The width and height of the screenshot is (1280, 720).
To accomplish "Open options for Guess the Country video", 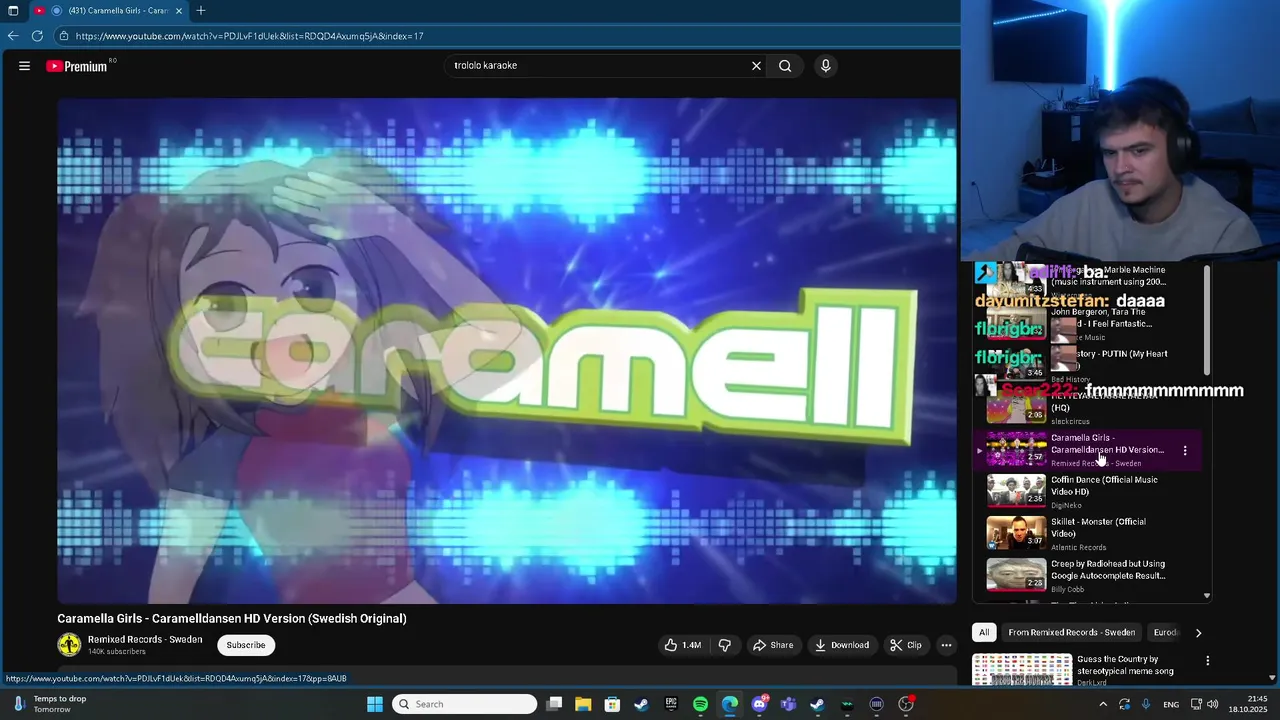I will coord(1207,661).
